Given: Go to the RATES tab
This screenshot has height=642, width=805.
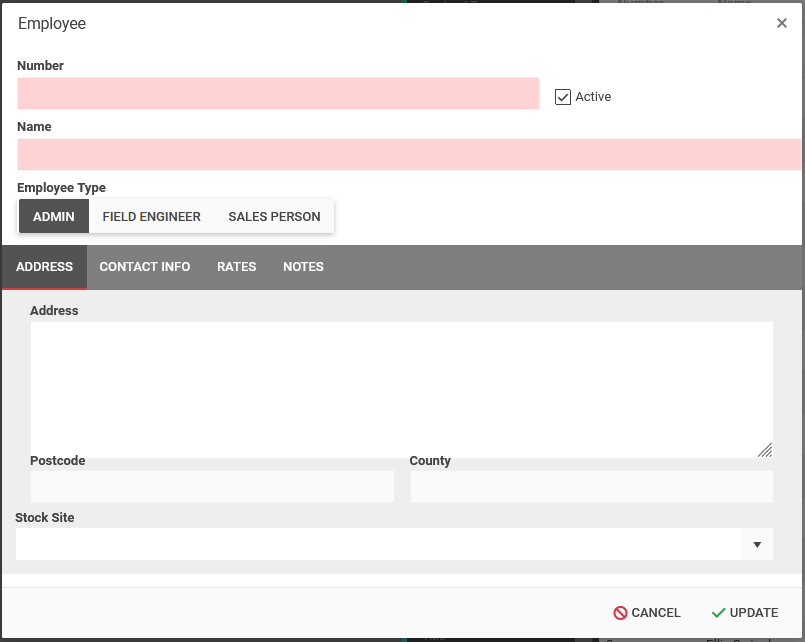Looking at the screenshot, I should click(x=236, y=267).
